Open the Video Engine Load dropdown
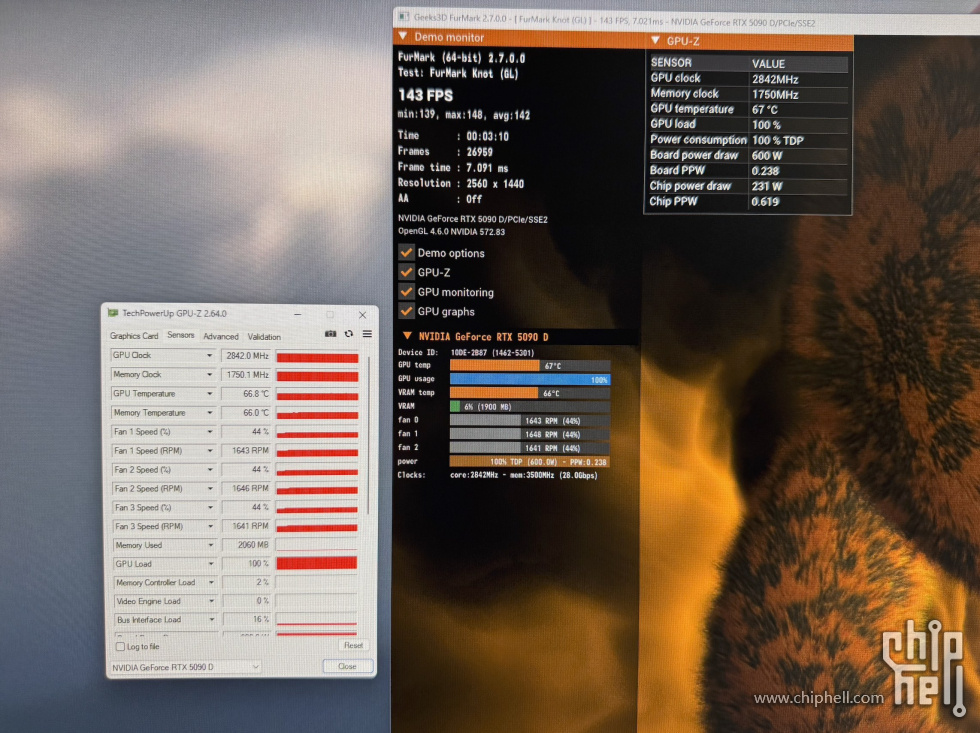 coord(211,601)
